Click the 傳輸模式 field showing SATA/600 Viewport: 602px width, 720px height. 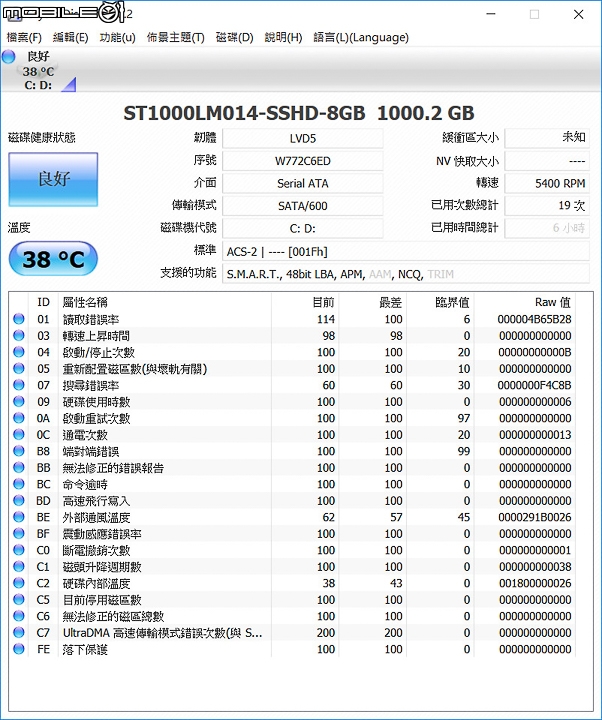click(303, 206)
